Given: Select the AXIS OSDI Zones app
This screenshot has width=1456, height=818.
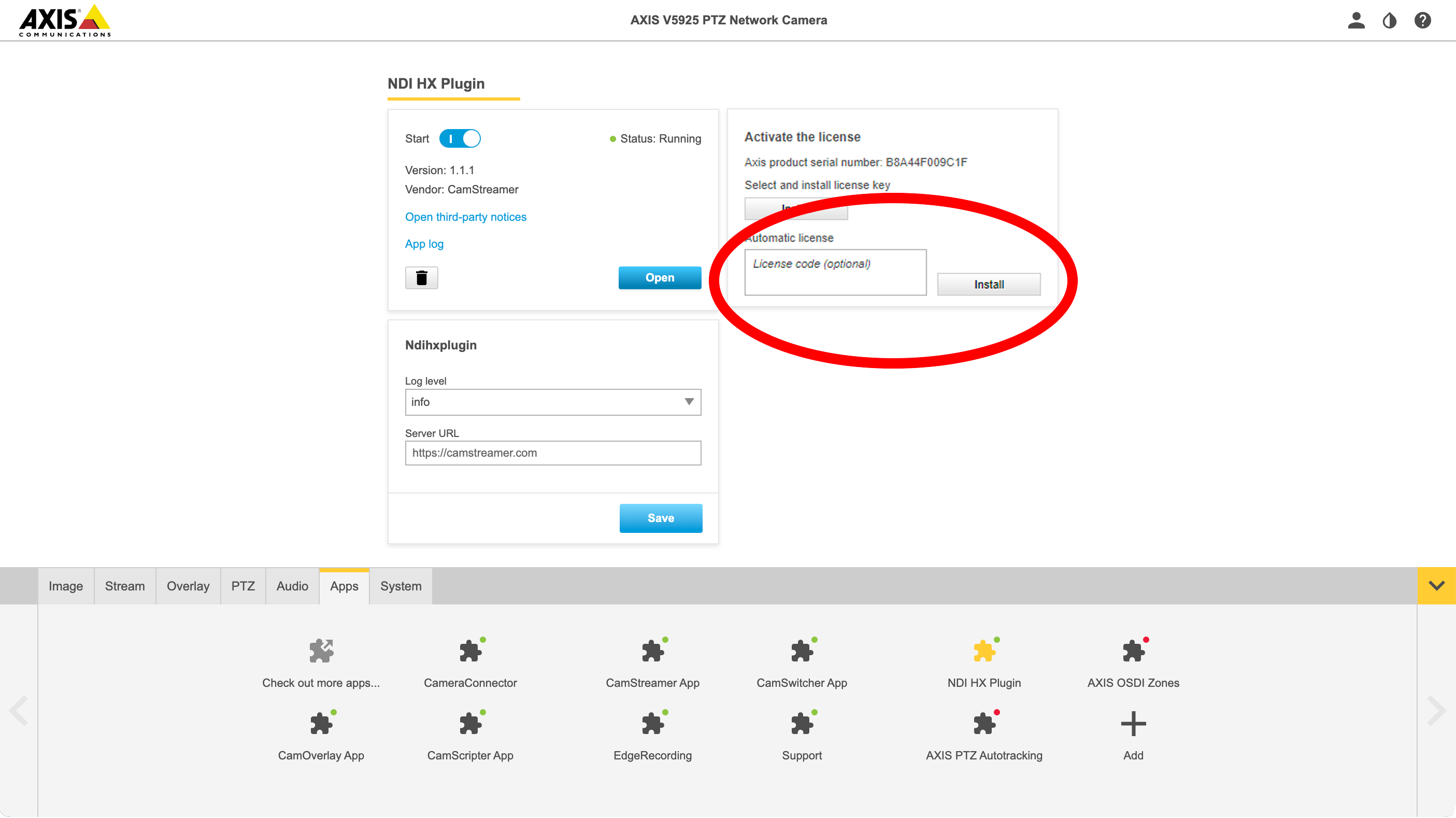Looking at the screenshot, I should pos(1133,651).
